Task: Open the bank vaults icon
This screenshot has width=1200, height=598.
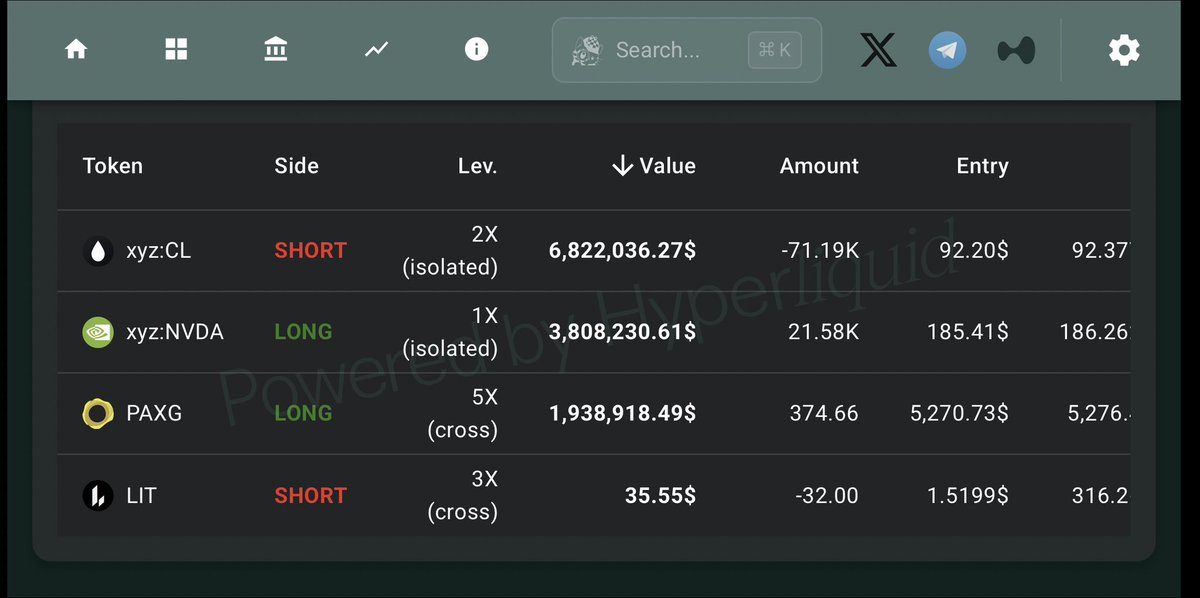Action: point(276,49)
